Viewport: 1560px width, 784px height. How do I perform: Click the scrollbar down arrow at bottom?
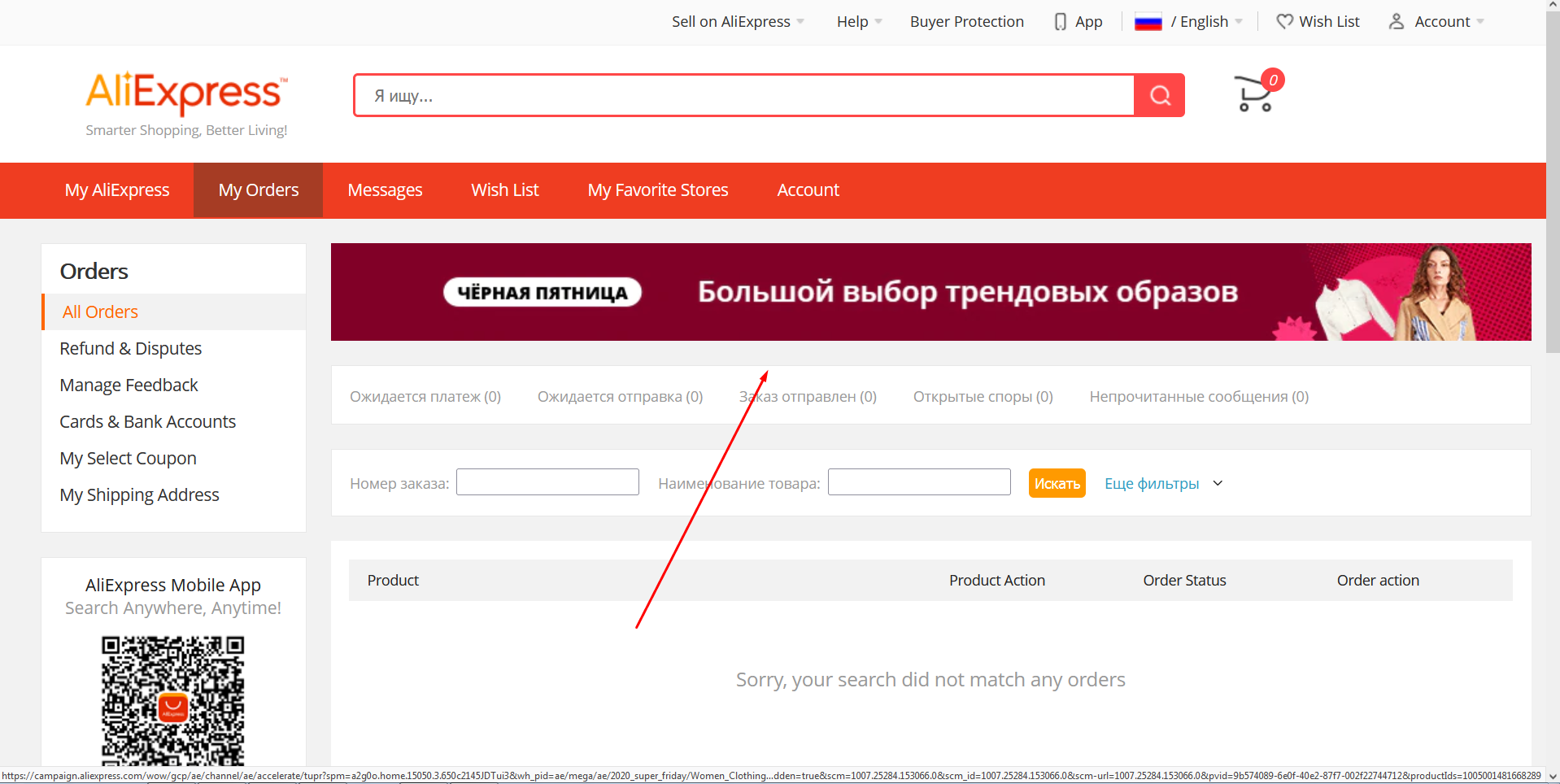(1553, 776)
